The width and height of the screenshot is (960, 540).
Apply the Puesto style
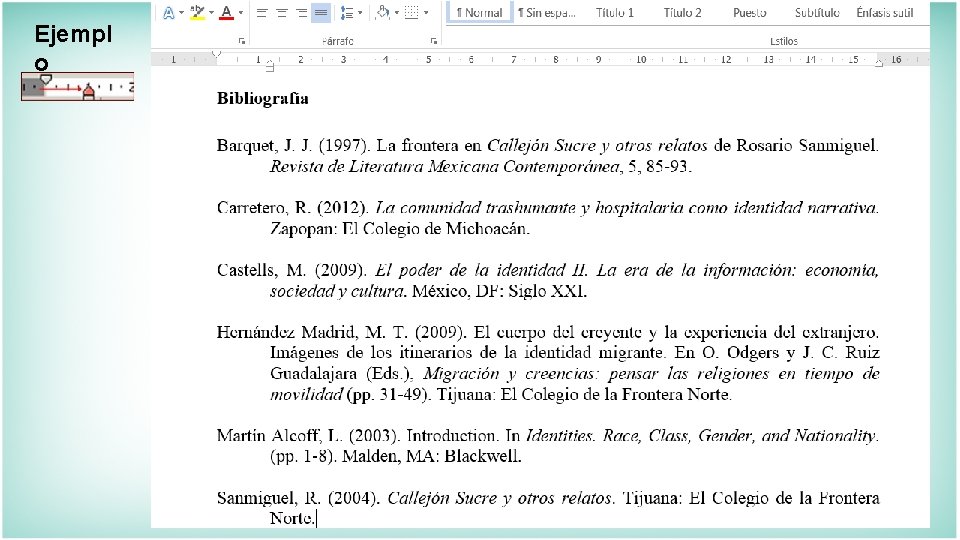click(749, 12)
